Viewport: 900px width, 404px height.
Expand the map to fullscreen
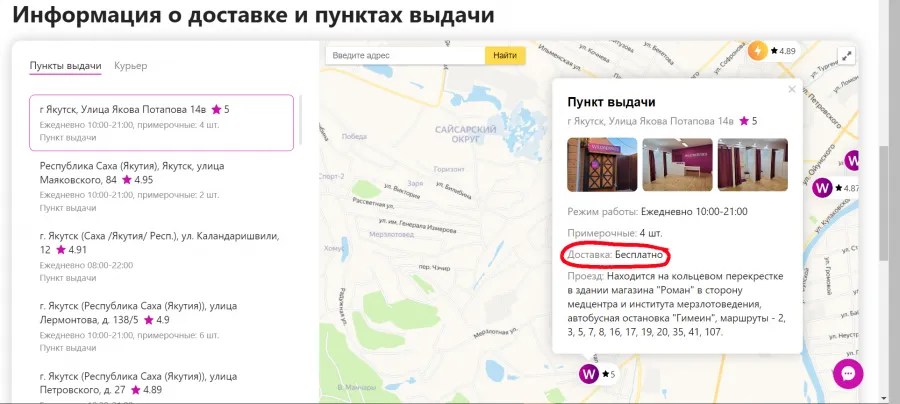[847, 56]
